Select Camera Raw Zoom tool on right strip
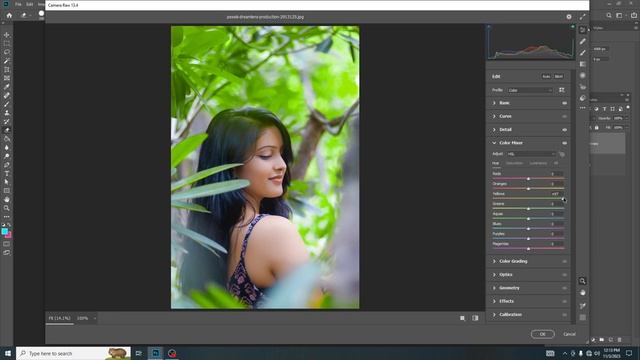 click(x=582, y=281)
